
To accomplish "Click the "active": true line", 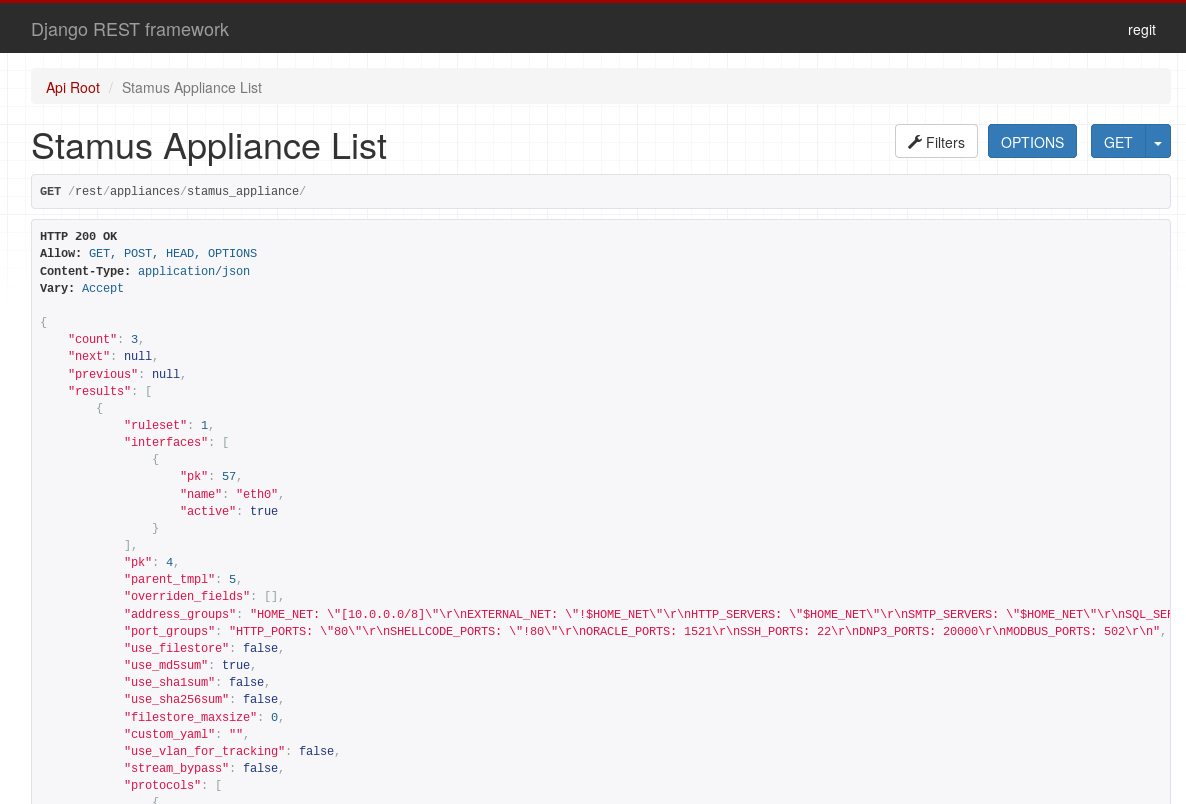I will (228, 511).
